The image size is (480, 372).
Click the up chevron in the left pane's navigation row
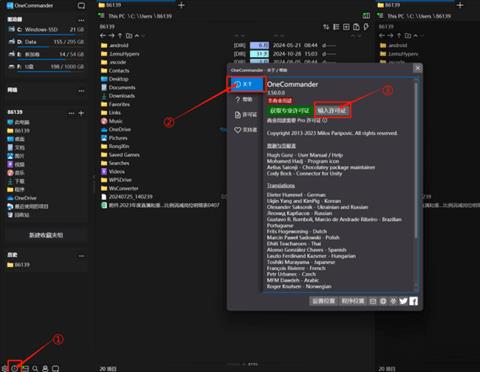pyautogui.click(x=137, y=35)
